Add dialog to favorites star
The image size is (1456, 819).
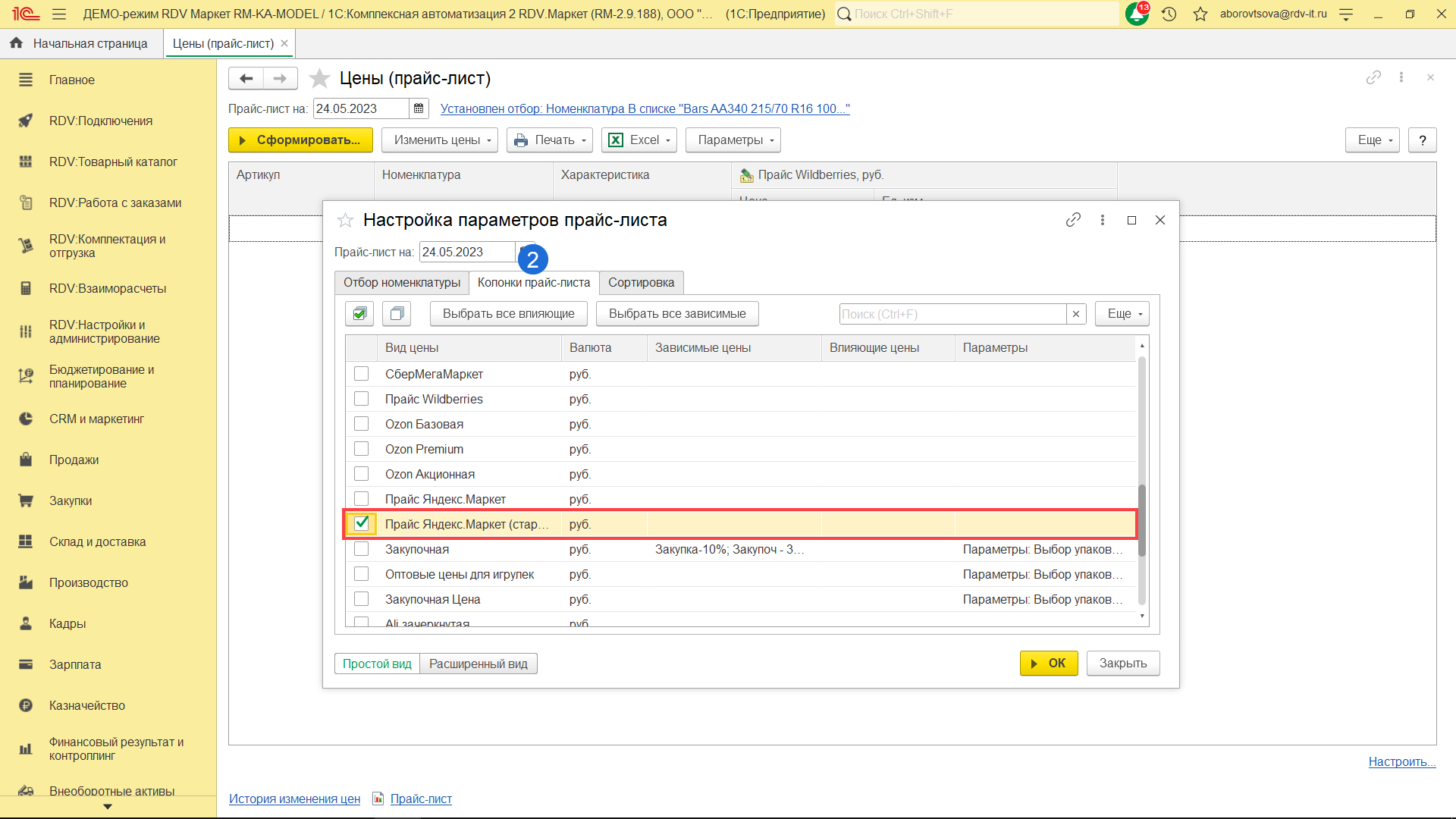345,220
